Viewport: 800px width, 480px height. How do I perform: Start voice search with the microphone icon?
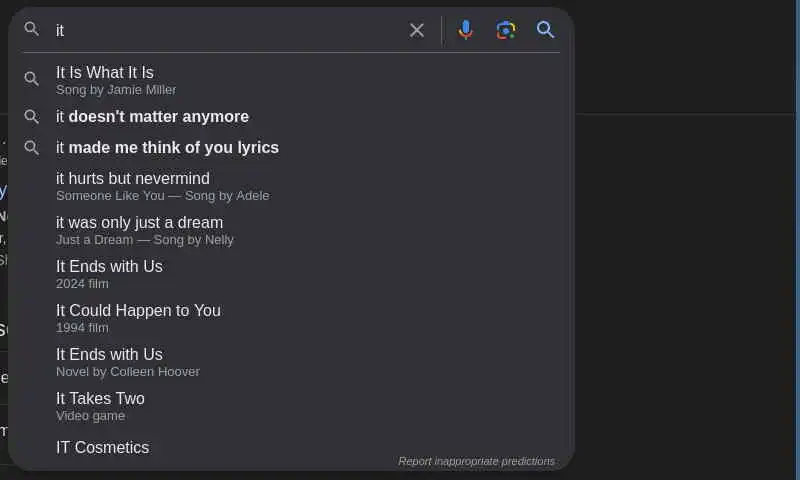(465, 30)
